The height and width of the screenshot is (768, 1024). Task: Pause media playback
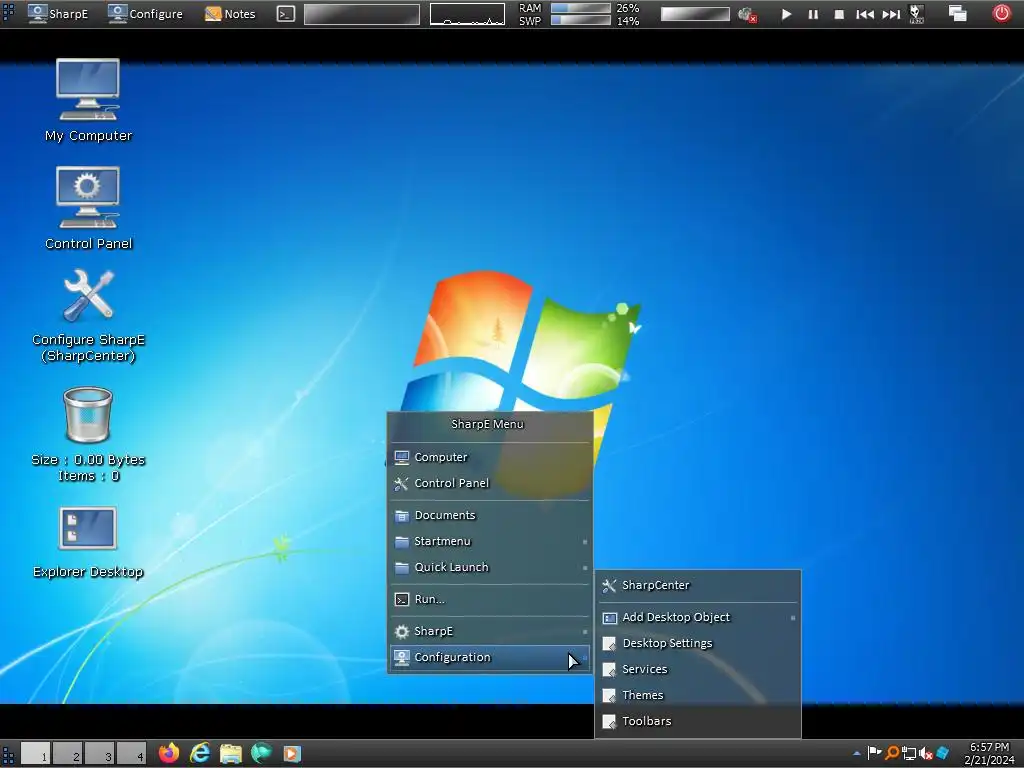pyautogui.click(x=813, y=14)
